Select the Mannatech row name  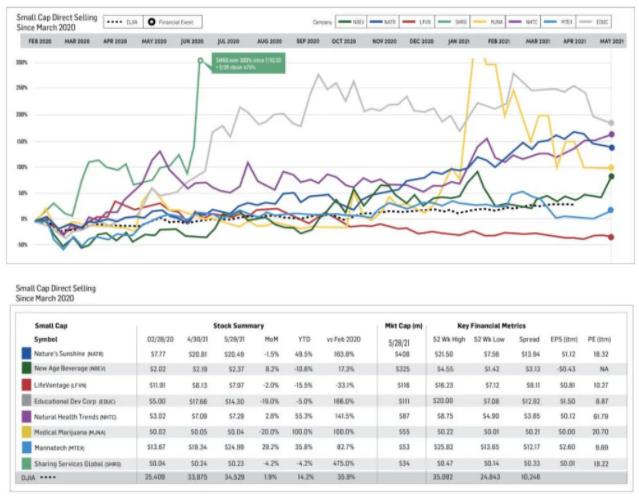59,448
